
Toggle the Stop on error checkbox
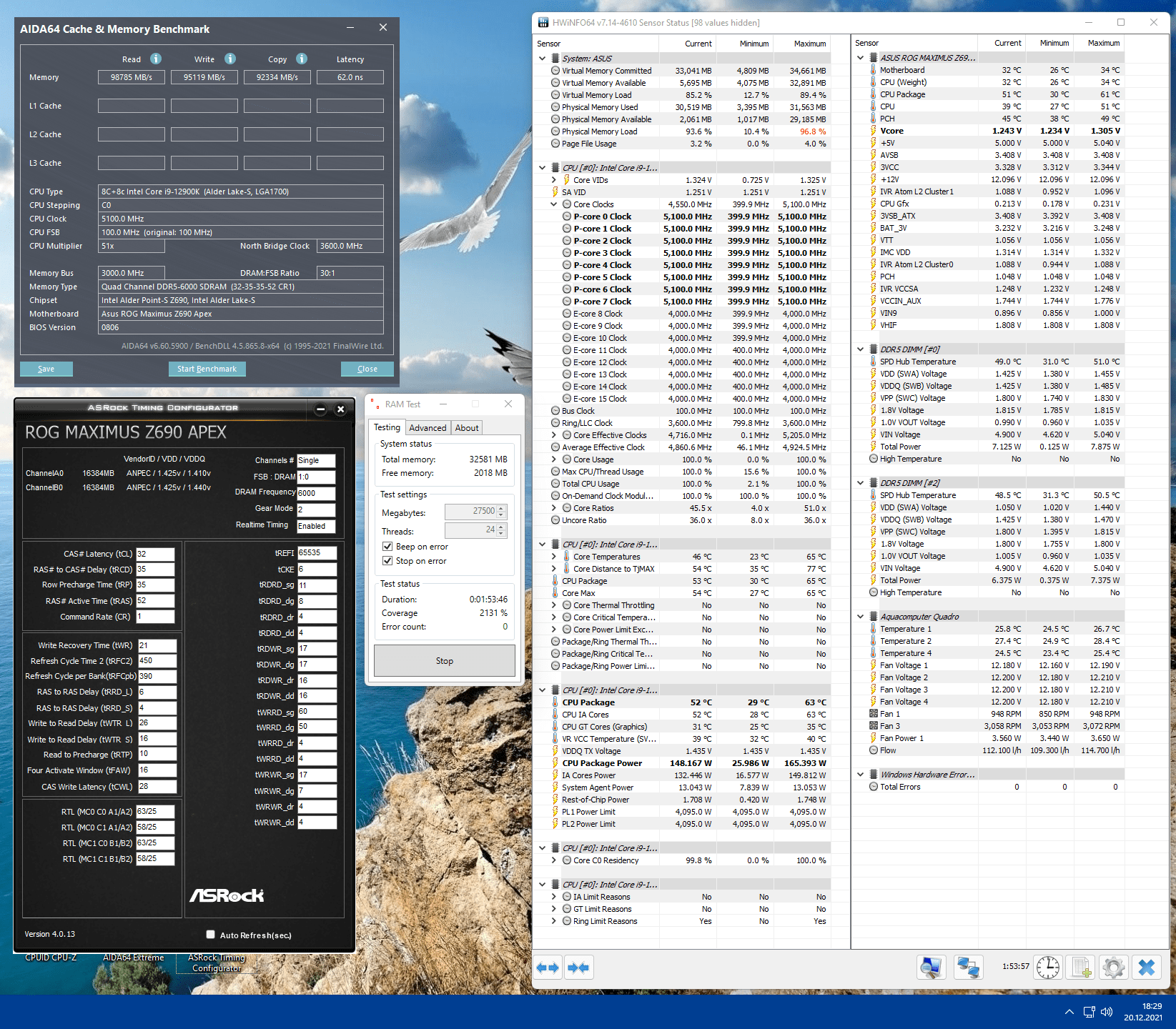point(387,561)
